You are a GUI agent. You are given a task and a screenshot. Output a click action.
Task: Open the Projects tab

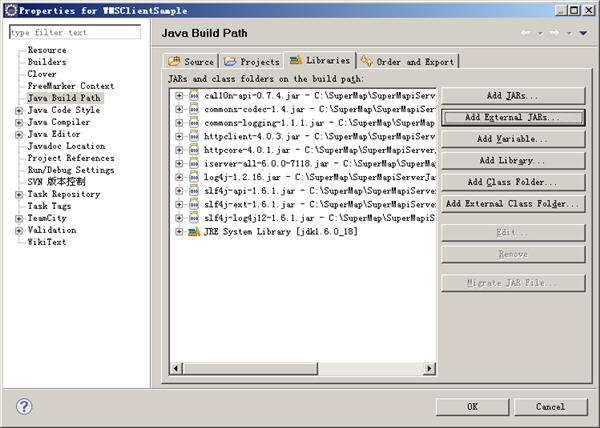[x=252, y=61]
